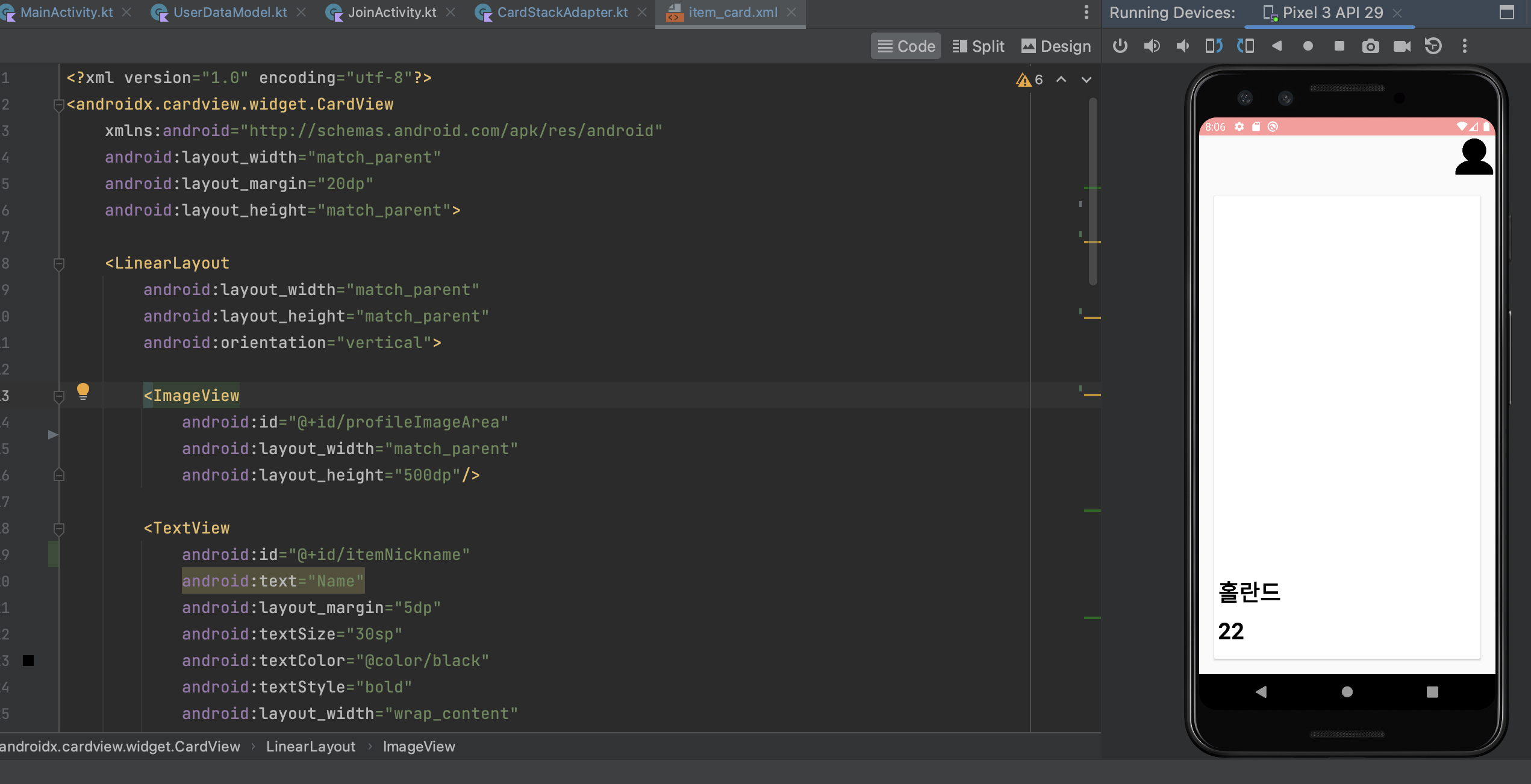Close the MainActivity.kt tab
The image size is (1531, 784).
pyautogui.click(x=126, y=12)
